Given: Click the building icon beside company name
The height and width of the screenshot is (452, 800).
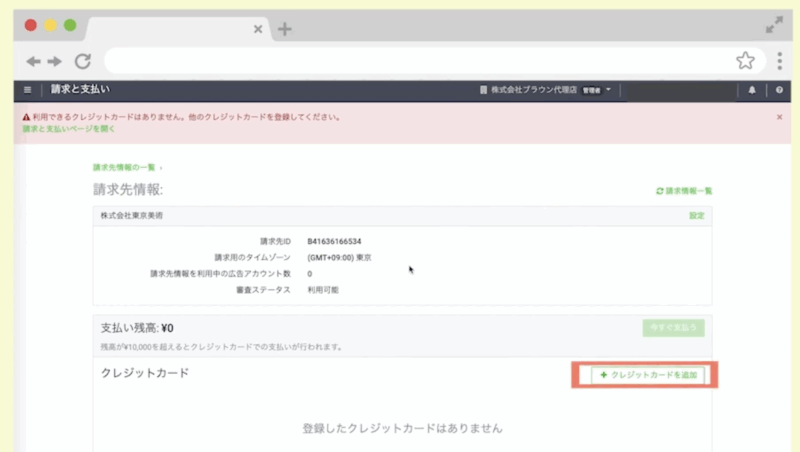Looking at the screenshot, I should (483, 90).
